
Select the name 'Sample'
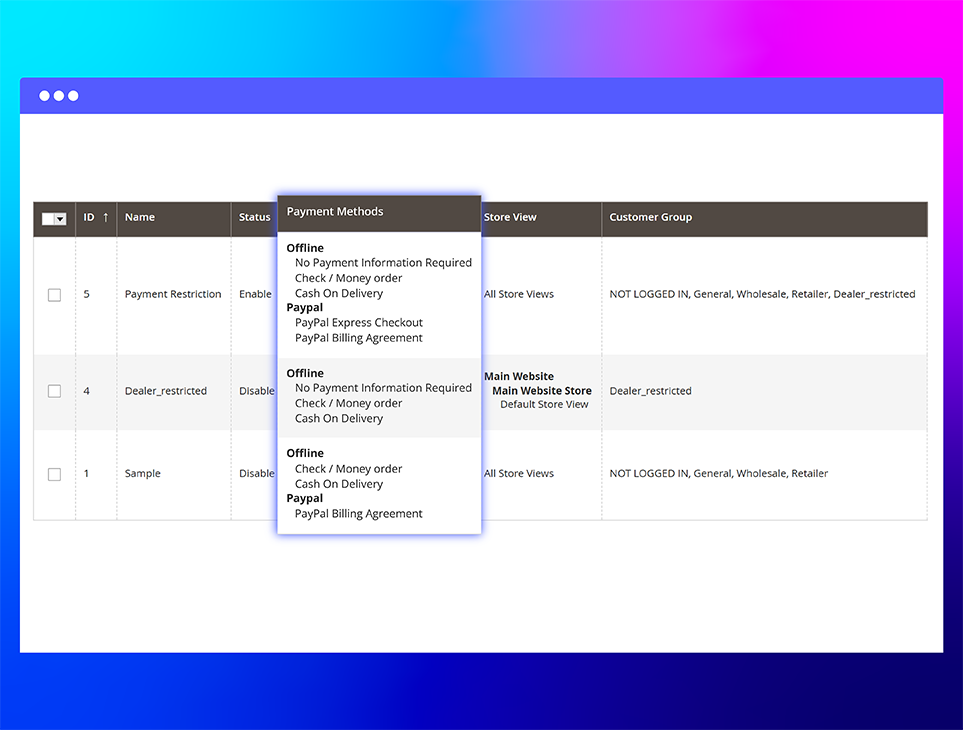click(142, 473)
